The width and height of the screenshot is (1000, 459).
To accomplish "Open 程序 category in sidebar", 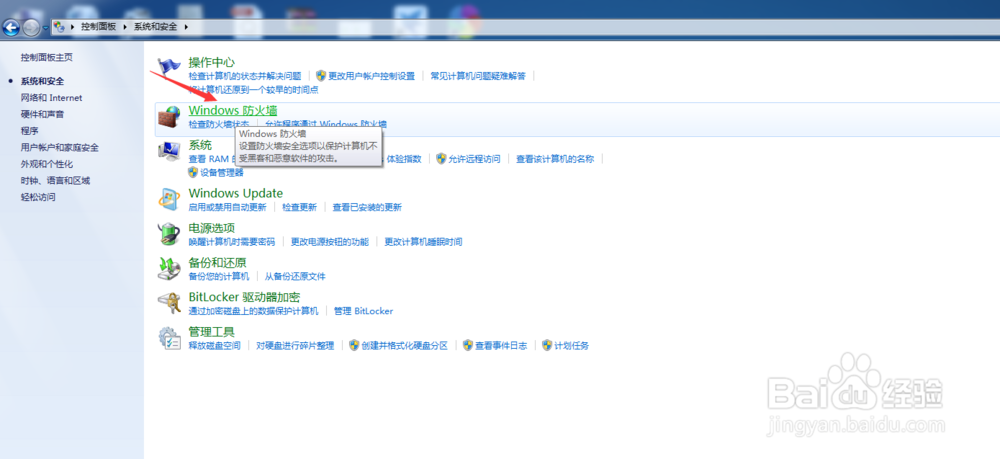I will tap(29, 131).
